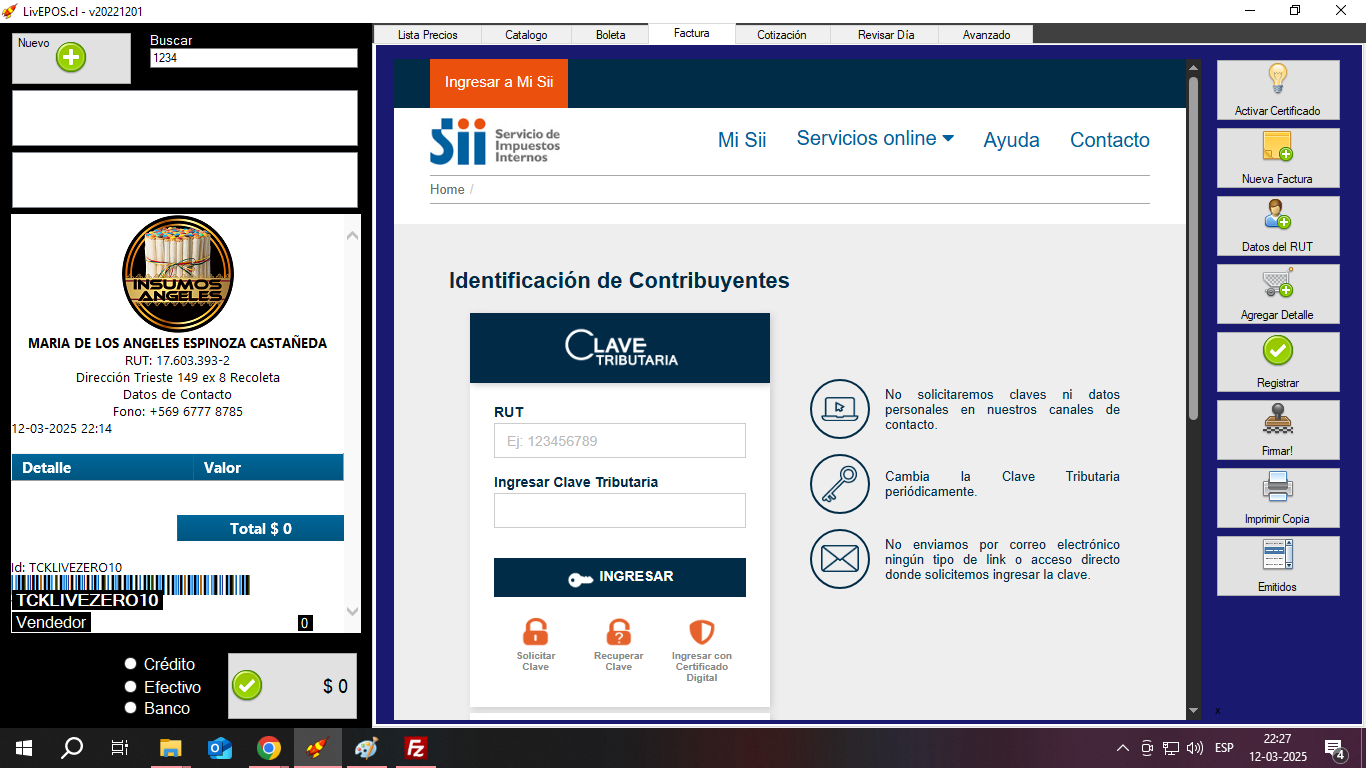Viewport: 1366px width, 768px height.
Task: Select the Banco radio button
Action: click(130, 707)
